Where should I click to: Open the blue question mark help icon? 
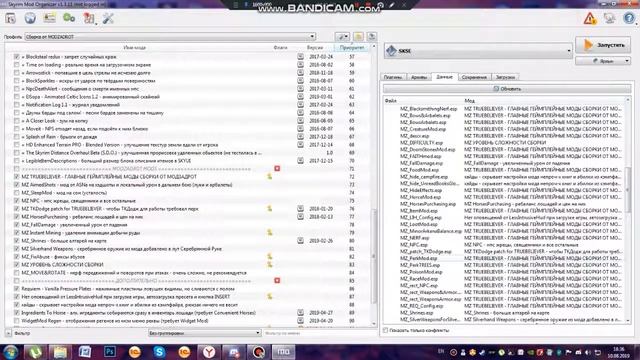tap(629, 18)
